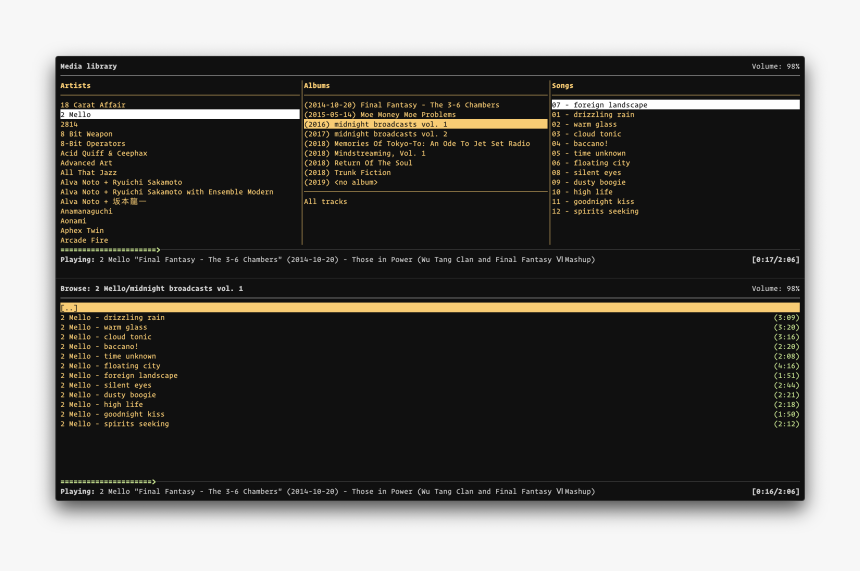860x571 pixels.
Task: Click the Volume: 98% indicator in Media library
Action: (x=775, y=67)
